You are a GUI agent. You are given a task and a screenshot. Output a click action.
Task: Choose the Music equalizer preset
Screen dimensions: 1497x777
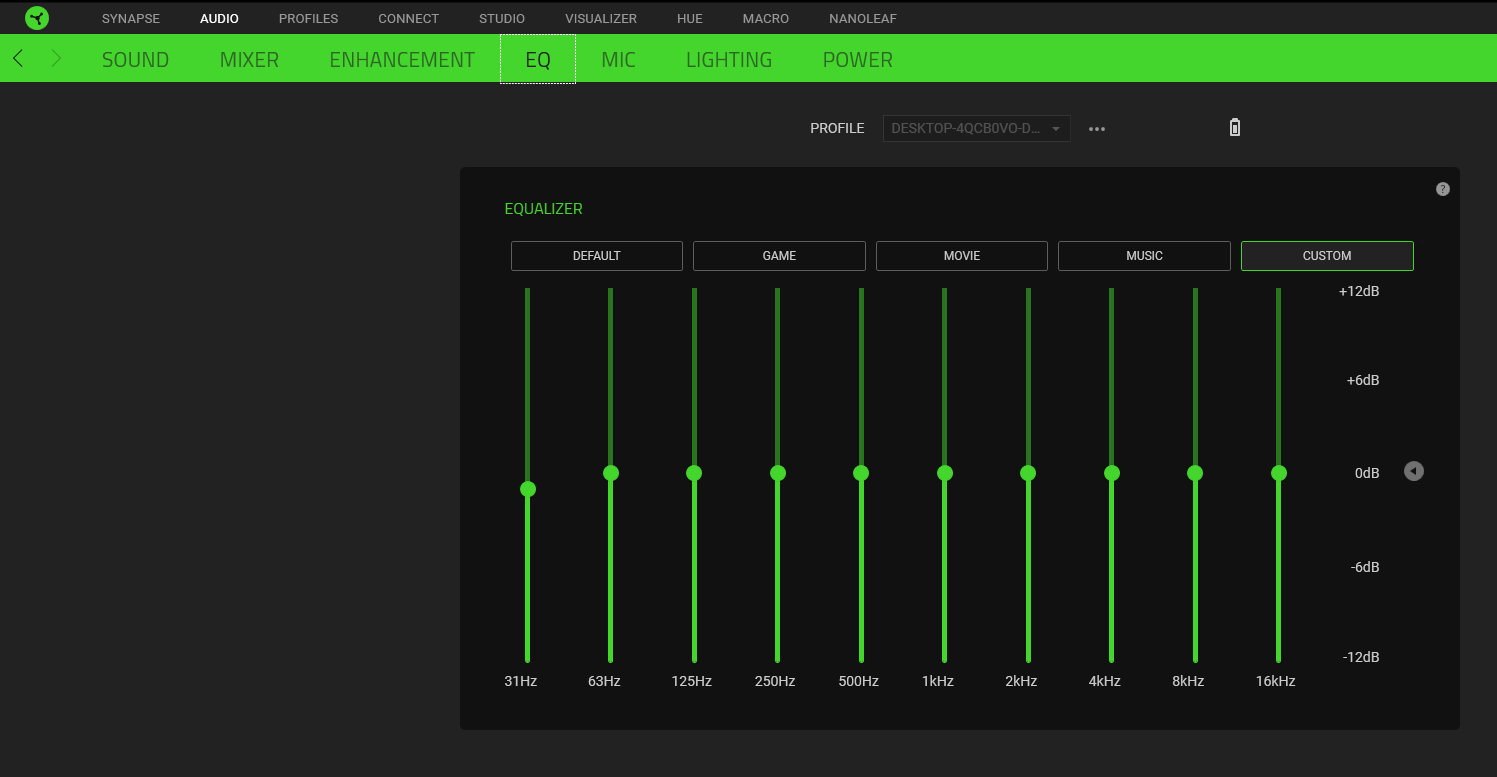[x=1144, y=256]
